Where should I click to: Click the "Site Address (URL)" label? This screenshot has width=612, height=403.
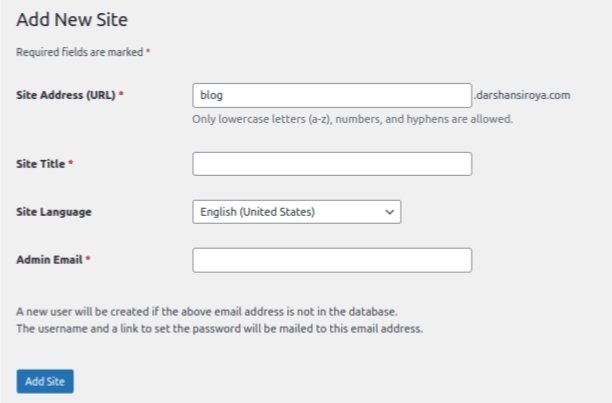click(66, 95)
